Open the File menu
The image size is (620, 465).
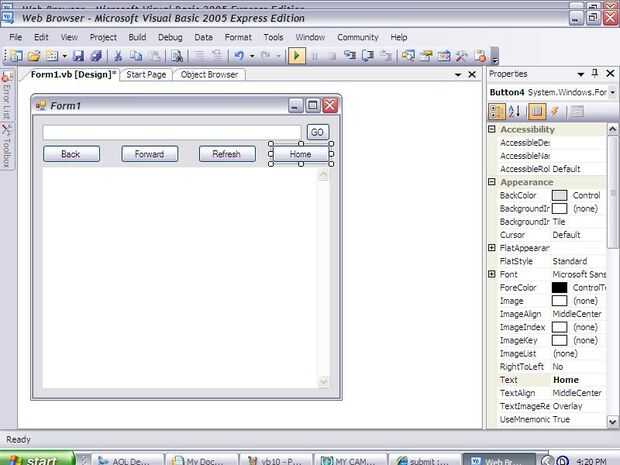[16, 37]
